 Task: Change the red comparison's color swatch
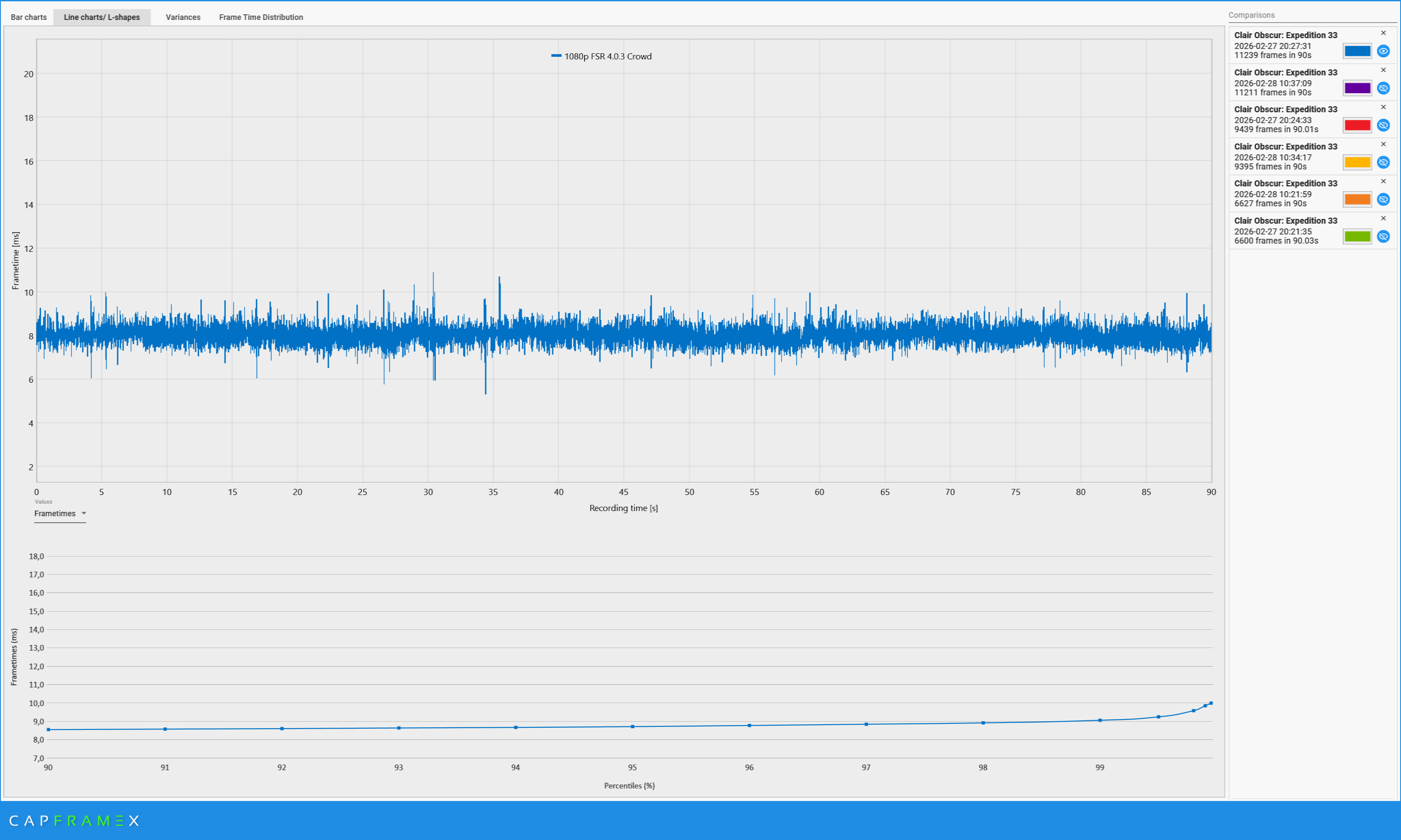1357,125
